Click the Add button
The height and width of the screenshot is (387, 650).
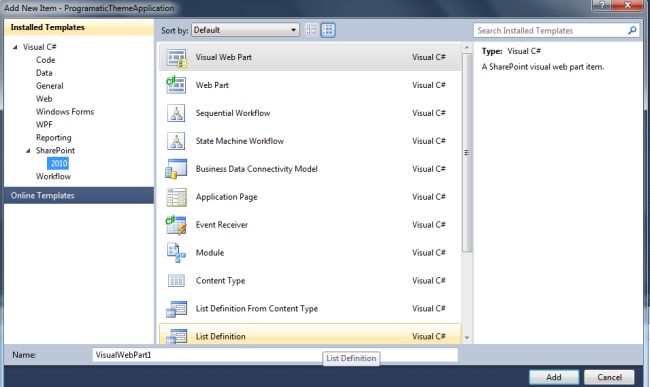tap(554, 377)
